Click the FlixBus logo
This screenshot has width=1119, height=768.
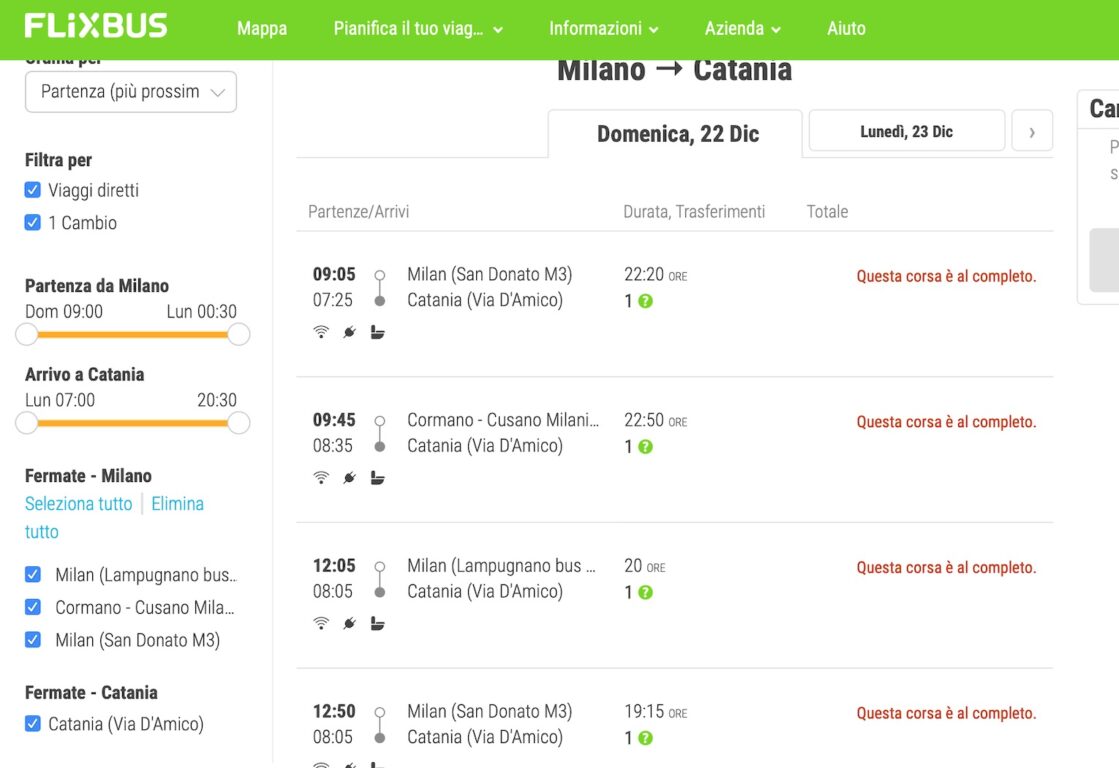click(x=96, y=26)
